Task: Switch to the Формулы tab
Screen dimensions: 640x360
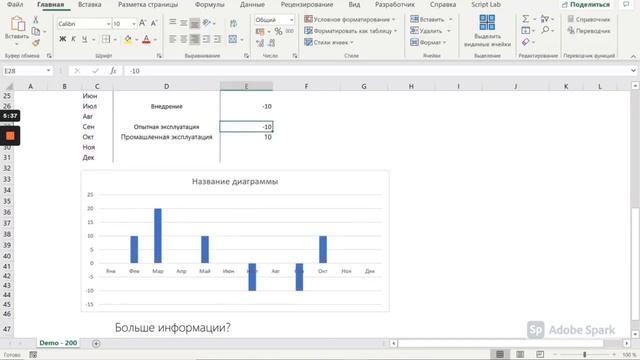Action: 209,4
